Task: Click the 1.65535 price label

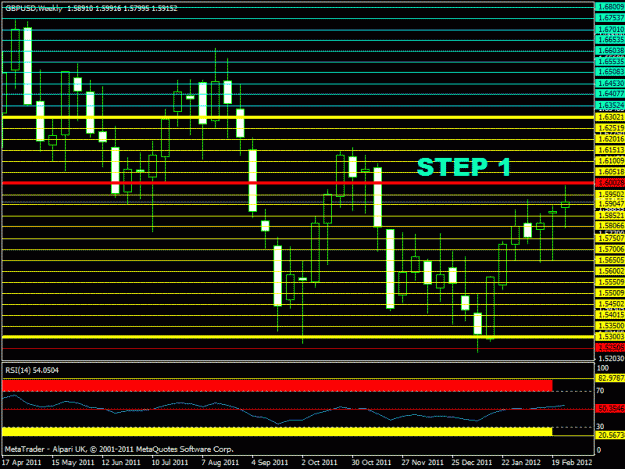Action: [x=610, y=62]
